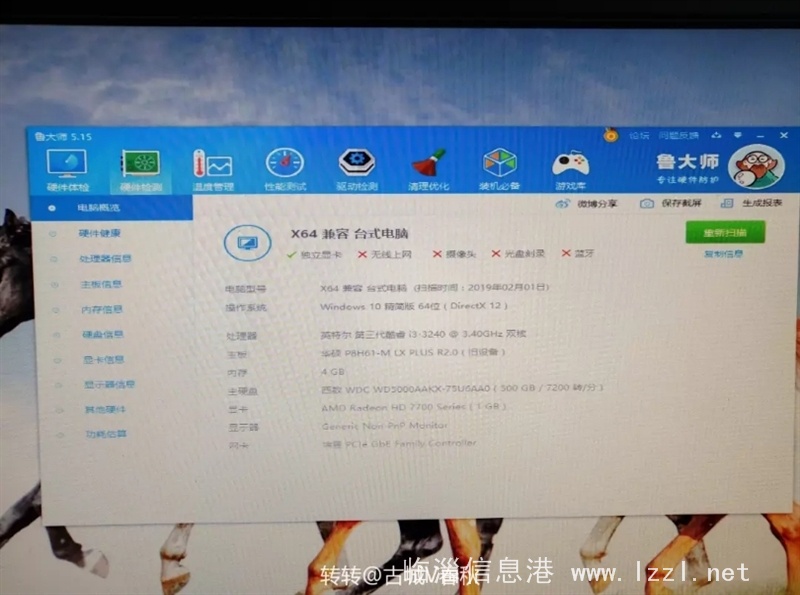The height and width of the screenshot is (595, 800).
Task: Click the monitor icon beside X64 兼容 台式电脑
Action: 247,243
